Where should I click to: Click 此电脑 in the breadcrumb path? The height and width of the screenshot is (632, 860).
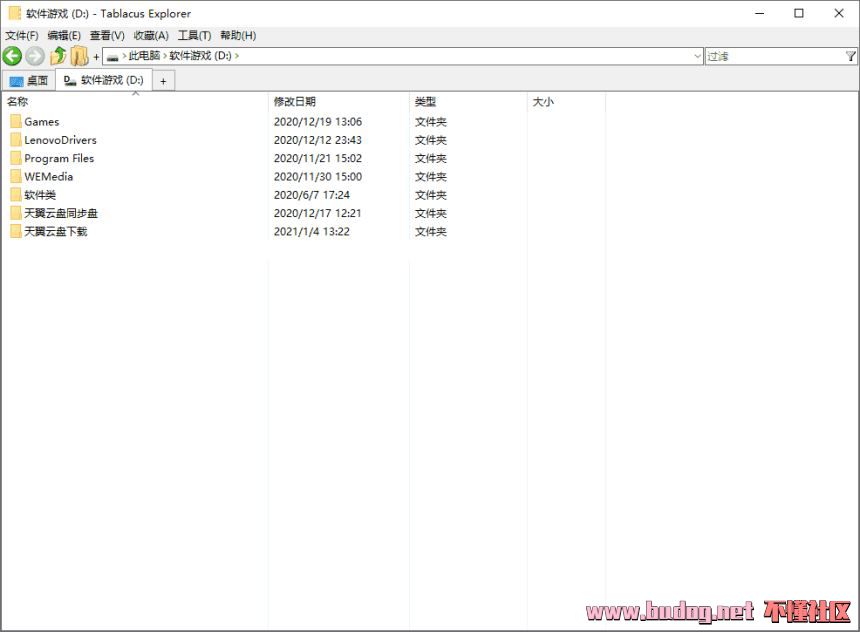click(x=144, y=56)
